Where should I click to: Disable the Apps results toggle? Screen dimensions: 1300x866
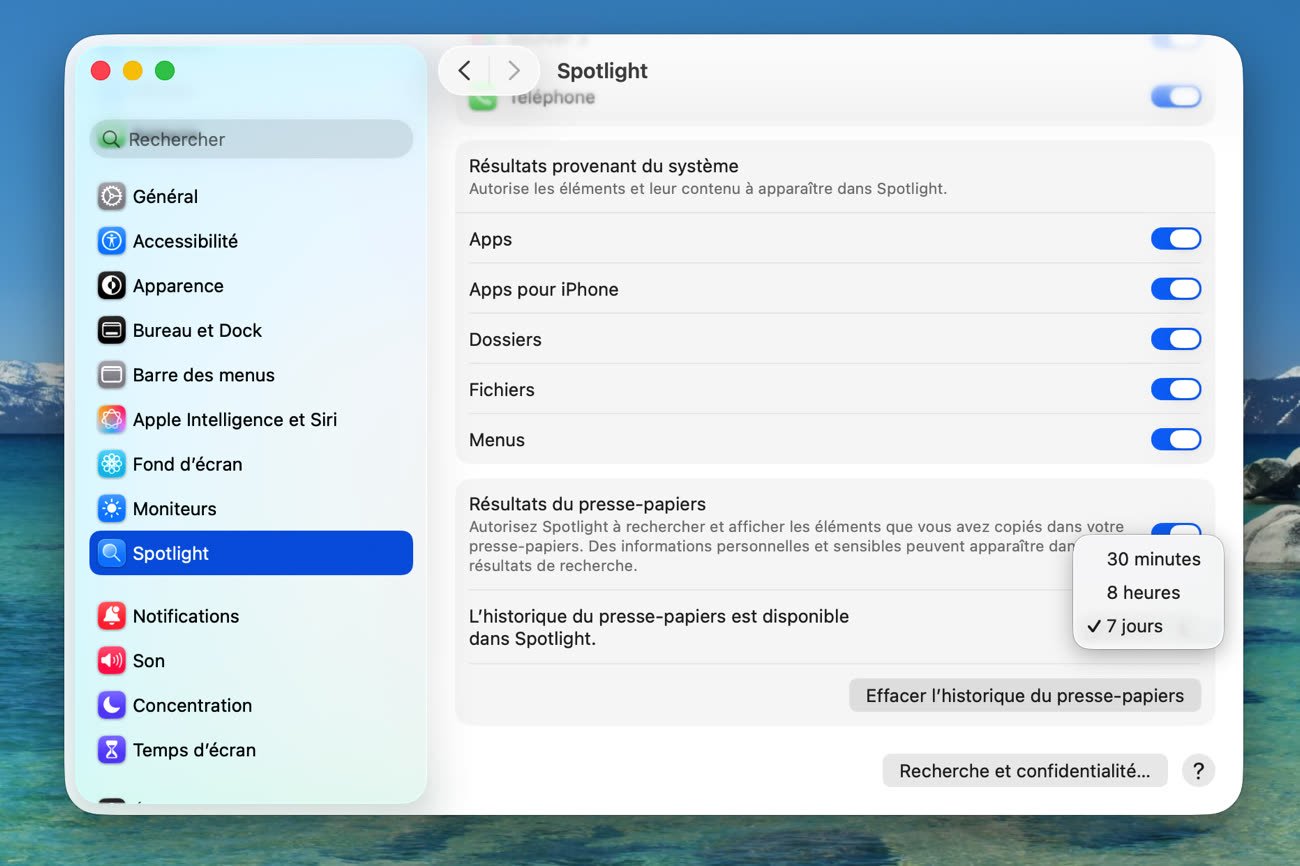point(1175,239)
